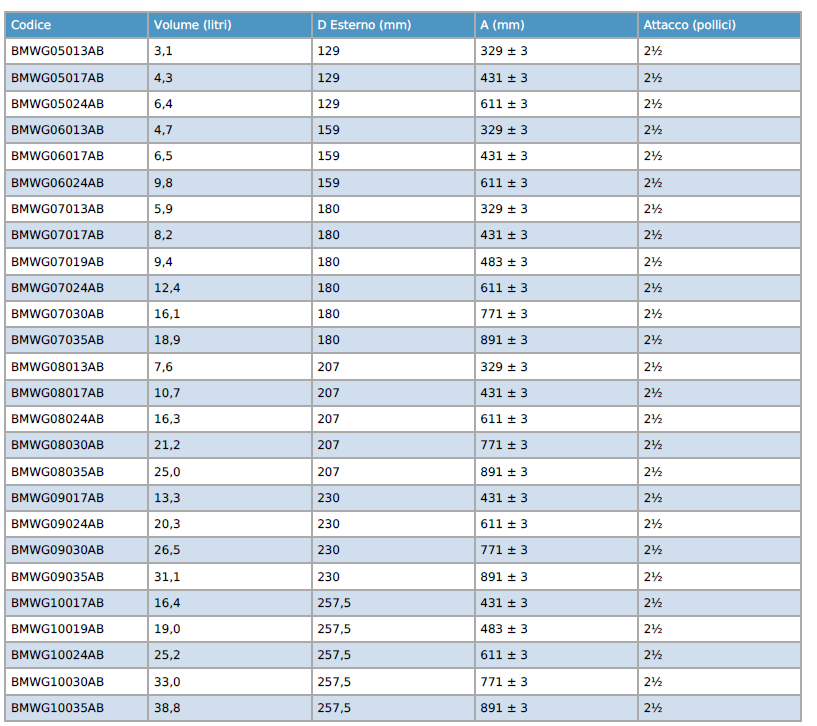
Task: Click the volume value 3,1
Action: (x=163, y=51)
